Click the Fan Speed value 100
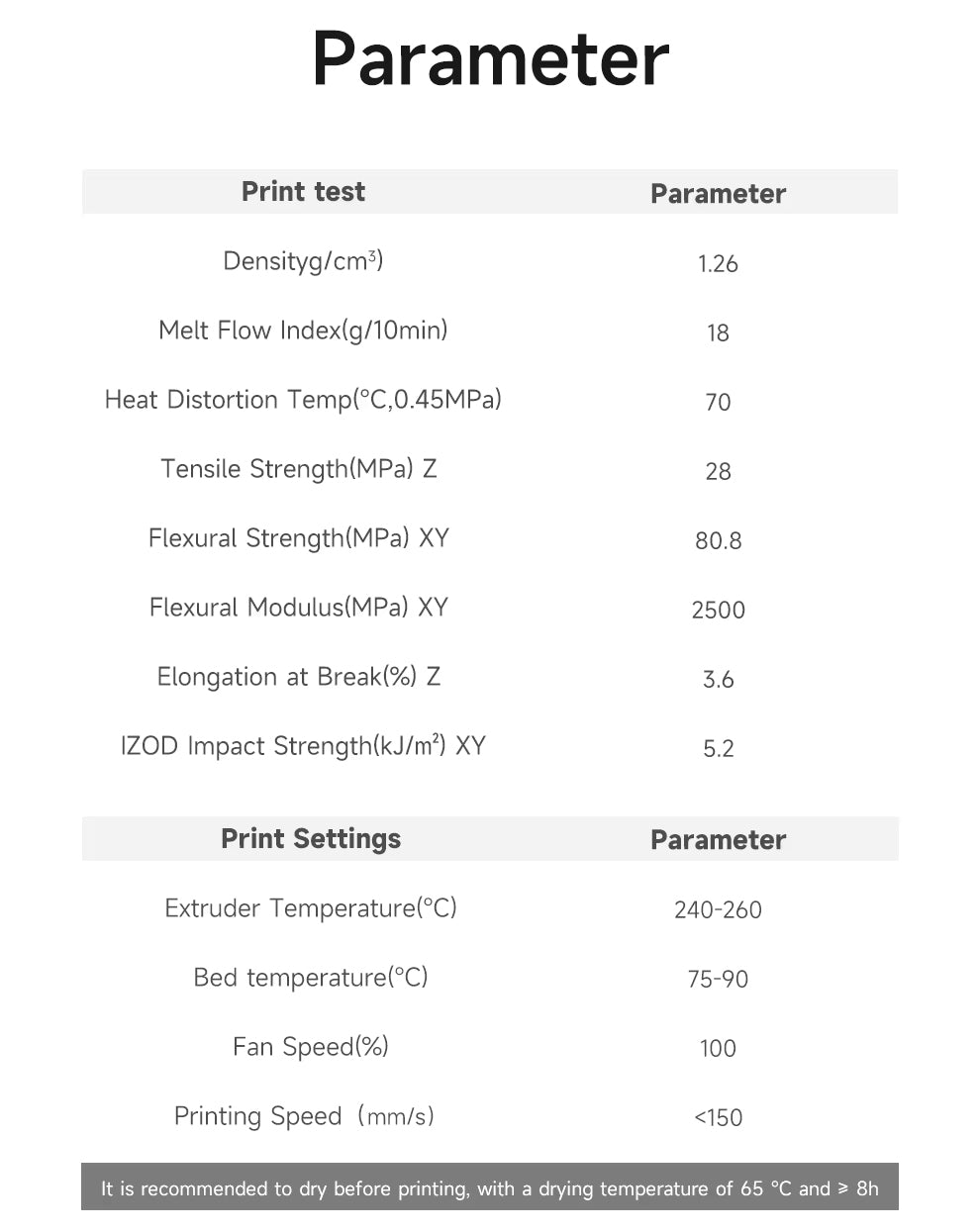The width and height of the screenshot is (980, 1232). pos(718,1049)
